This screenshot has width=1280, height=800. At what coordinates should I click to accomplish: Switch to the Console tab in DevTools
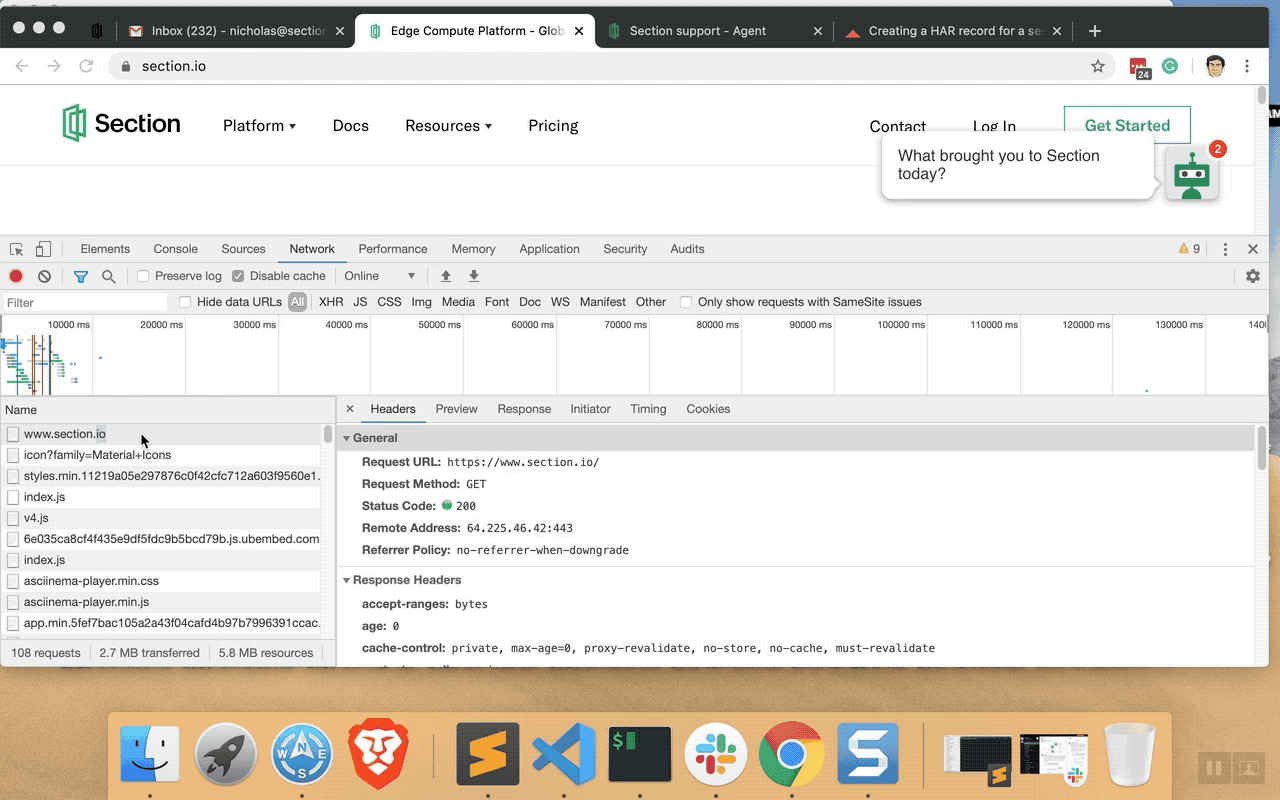click(x=175, y=249)
